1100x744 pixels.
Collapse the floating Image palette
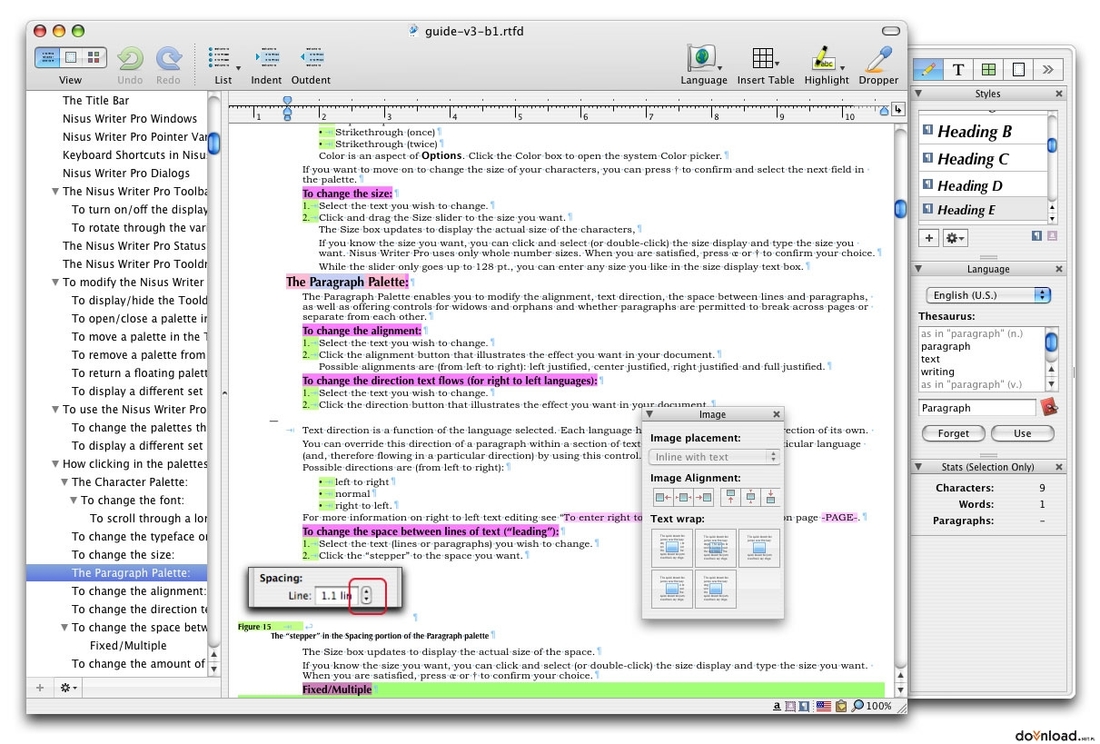point(650,414)
